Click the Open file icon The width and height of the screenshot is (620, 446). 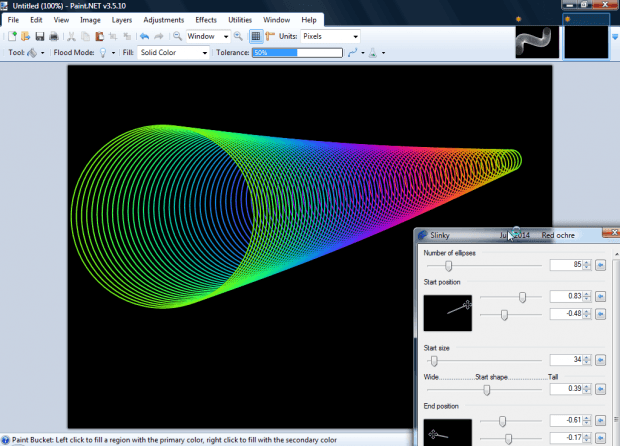(25, 36)
